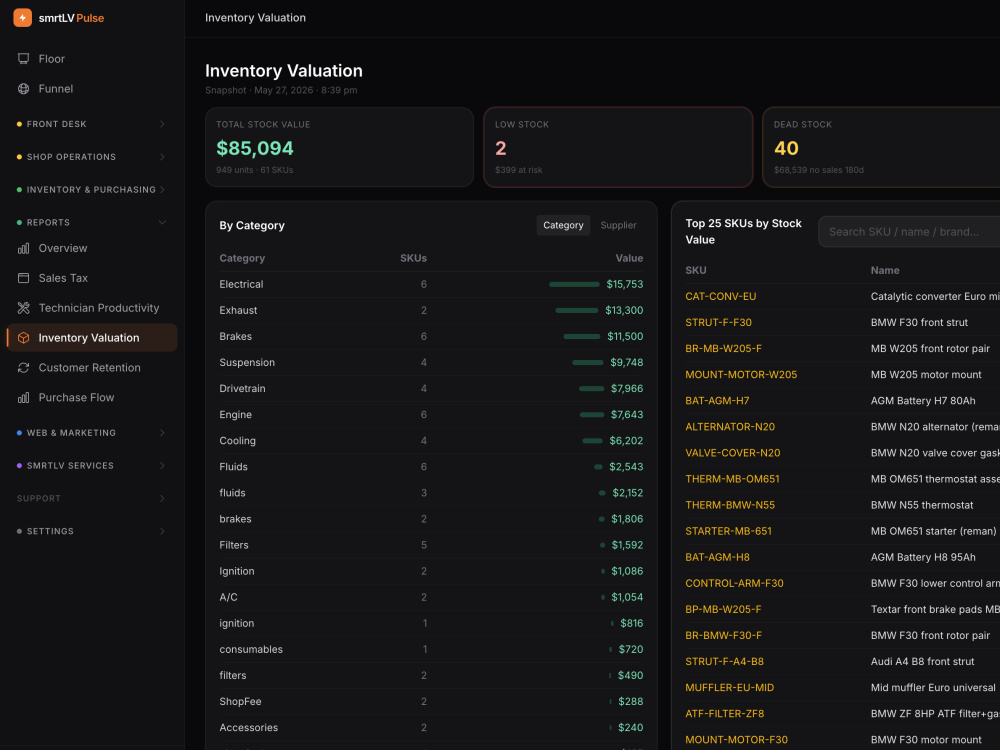Open the BAT-AGM-H7 SKU link

[x=717, y=401]
